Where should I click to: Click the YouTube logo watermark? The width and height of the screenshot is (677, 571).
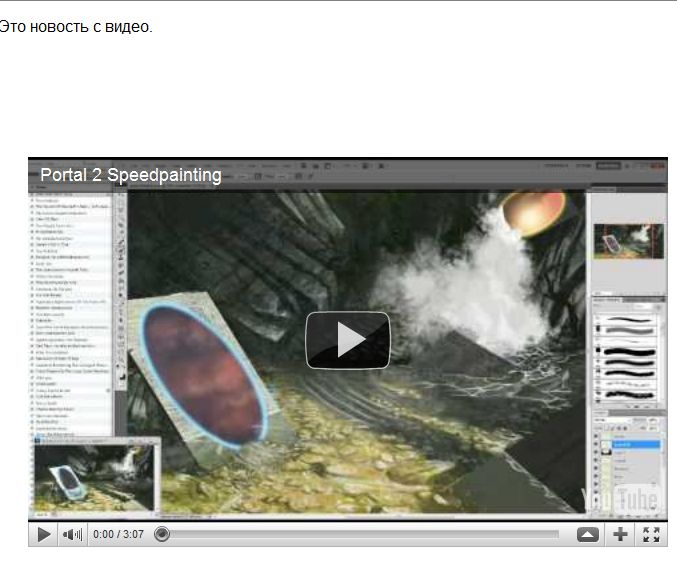click(620, 499)
